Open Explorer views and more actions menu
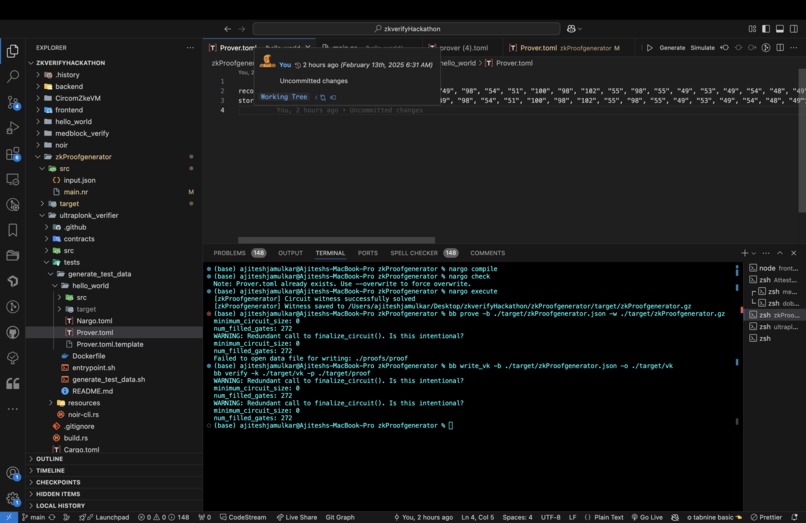 [190, 47]
